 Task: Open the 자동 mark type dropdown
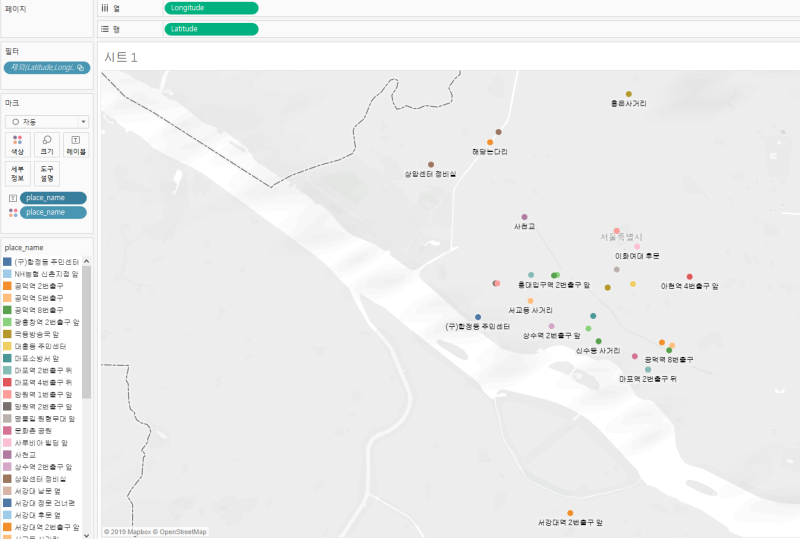tap(47, 122)
